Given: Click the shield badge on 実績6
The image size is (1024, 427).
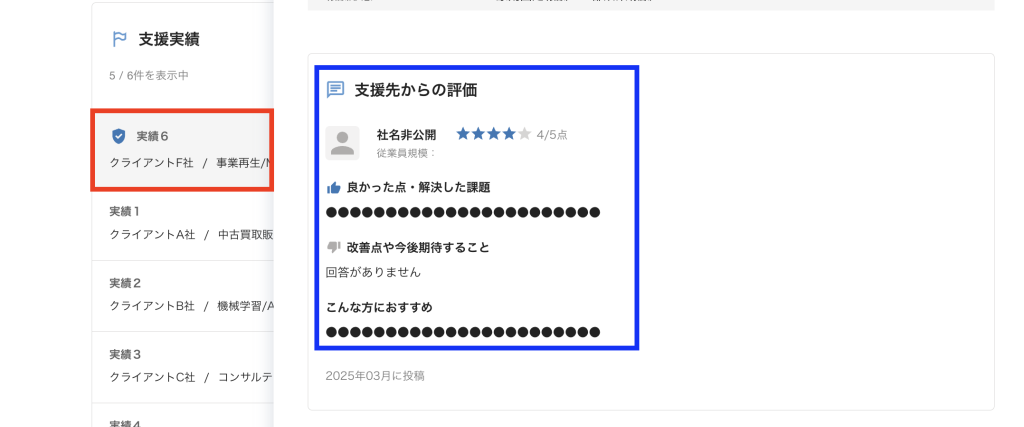Looking at the screenshot, I should point(118,136).
